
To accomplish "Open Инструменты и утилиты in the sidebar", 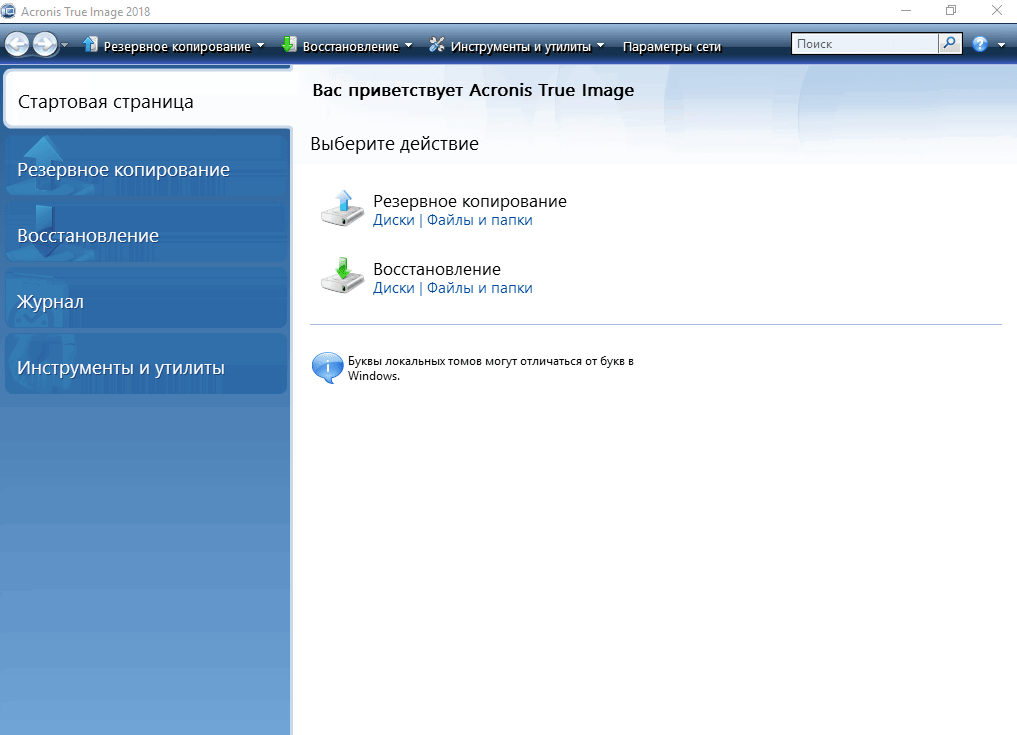I will click(146, 366).
